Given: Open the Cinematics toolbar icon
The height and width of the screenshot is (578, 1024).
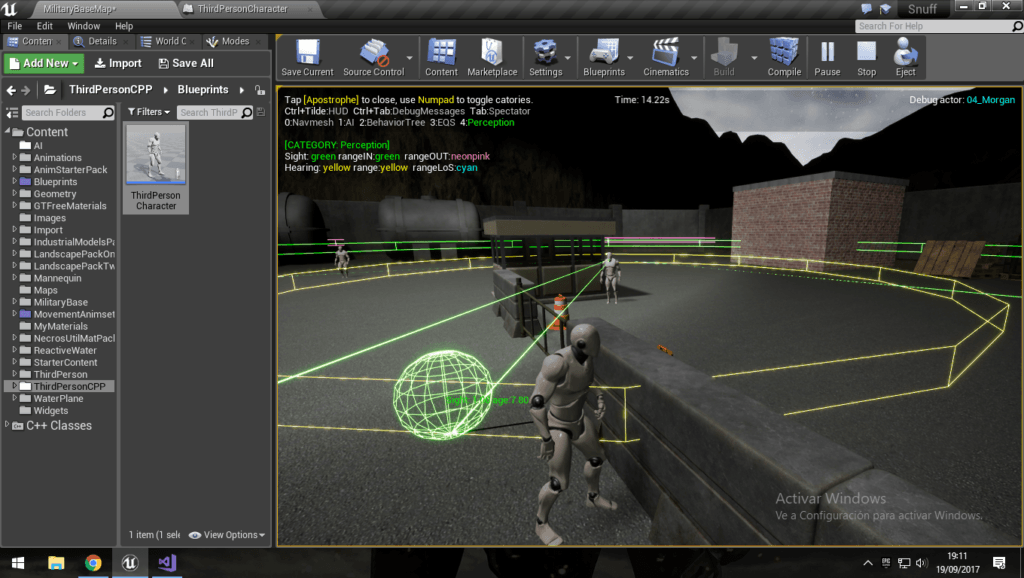Looking at the screenshot, I should coord(665,57).
